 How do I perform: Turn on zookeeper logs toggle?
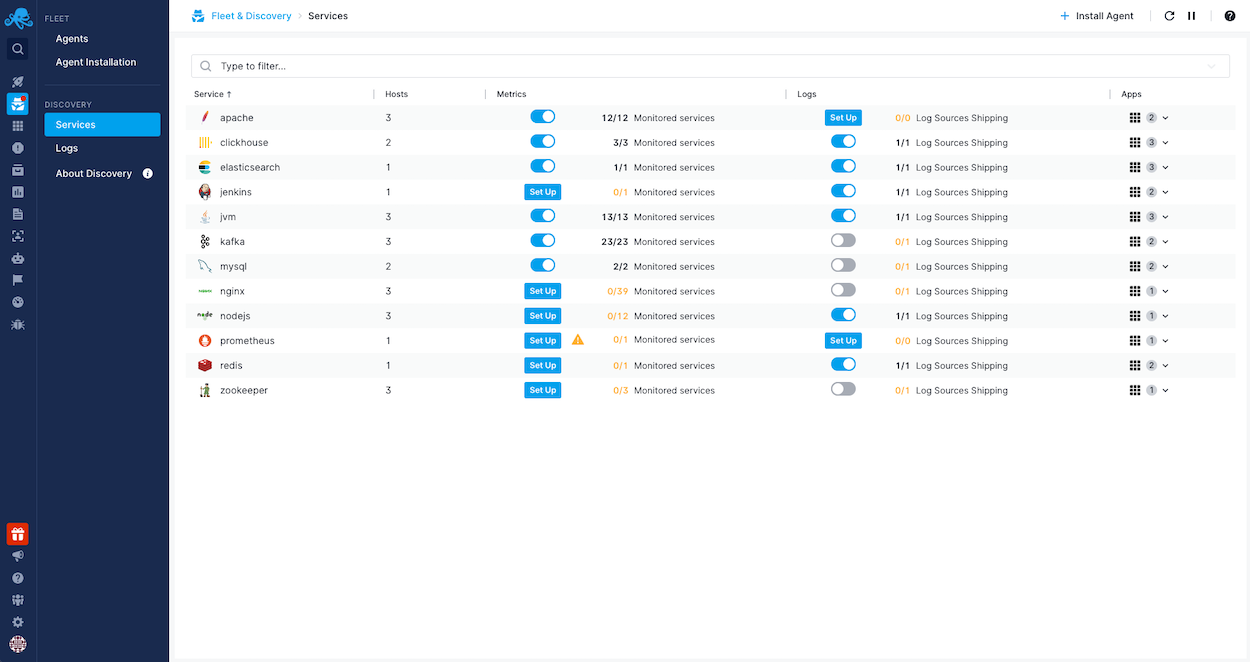coord(844,389)
